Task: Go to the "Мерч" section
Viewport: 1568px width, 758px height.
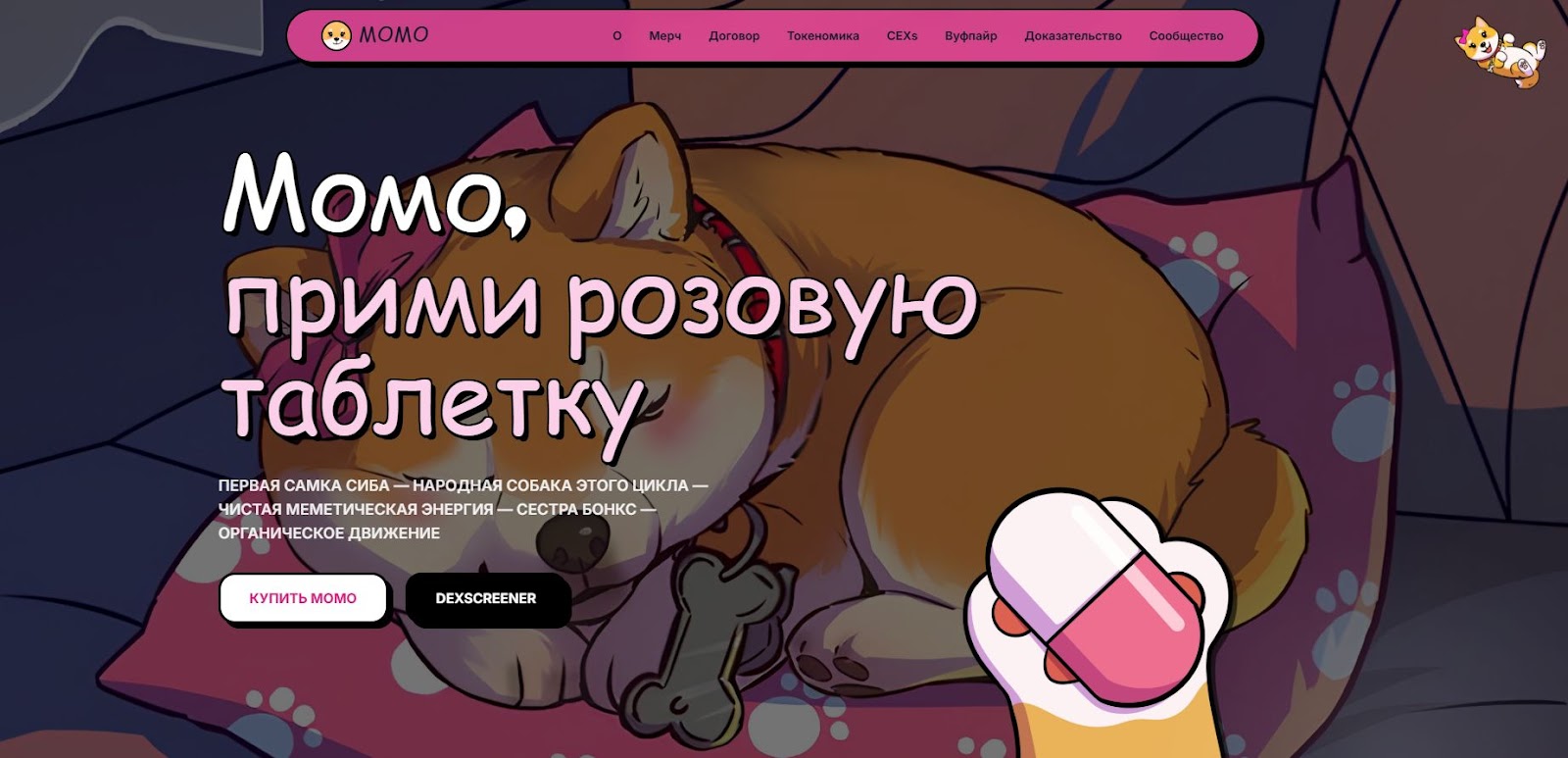Action: pyautogui.click(x=664, y=36)
